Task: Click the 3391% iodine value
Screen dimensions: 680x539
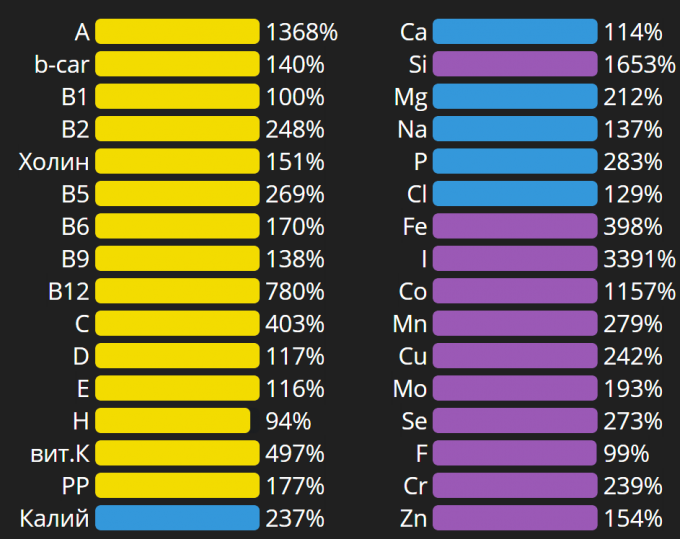Action: (640, 259)
